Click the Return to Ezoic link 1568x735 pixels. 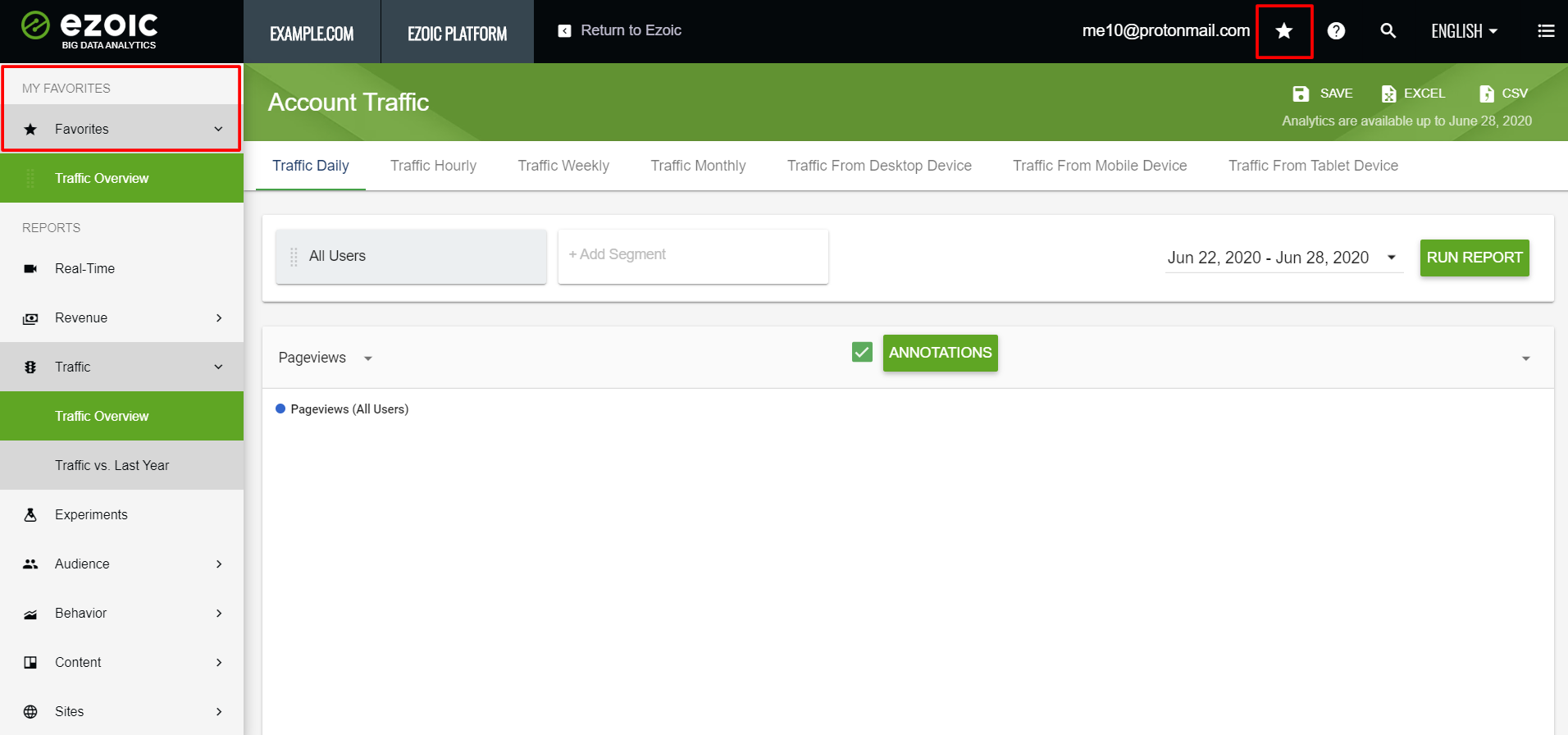tap(621, 30)
